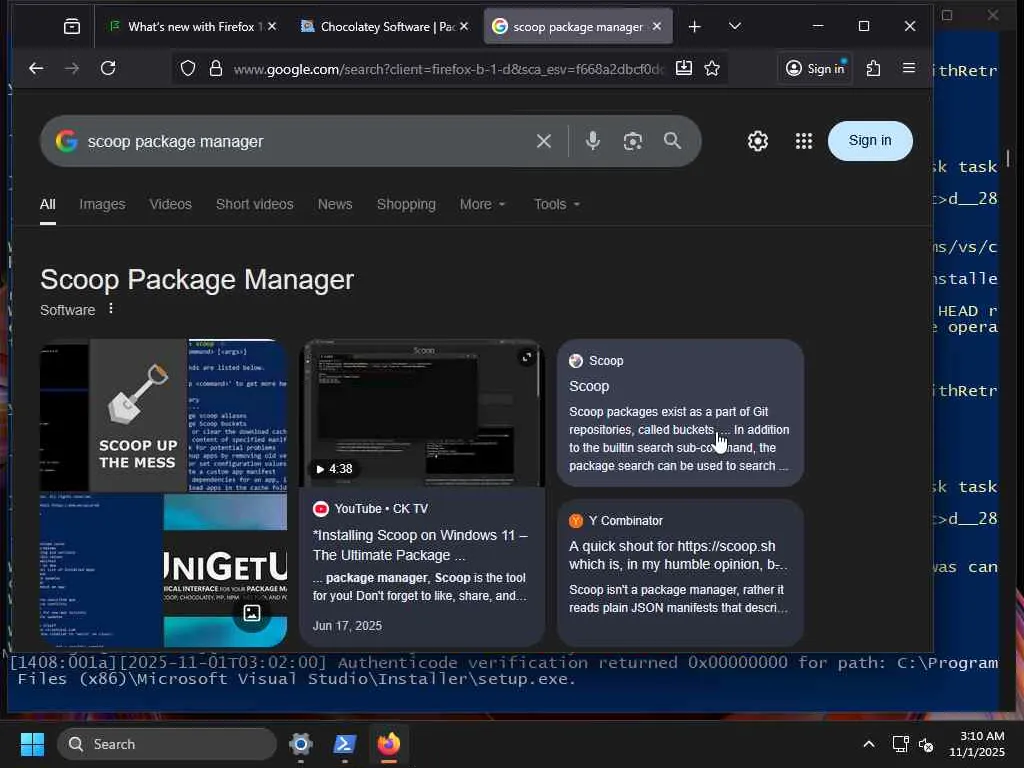The width and height of the screenshot is (1024, 768).
Task: Expand the video preview to fullscreen
Action: click(526, 357)
